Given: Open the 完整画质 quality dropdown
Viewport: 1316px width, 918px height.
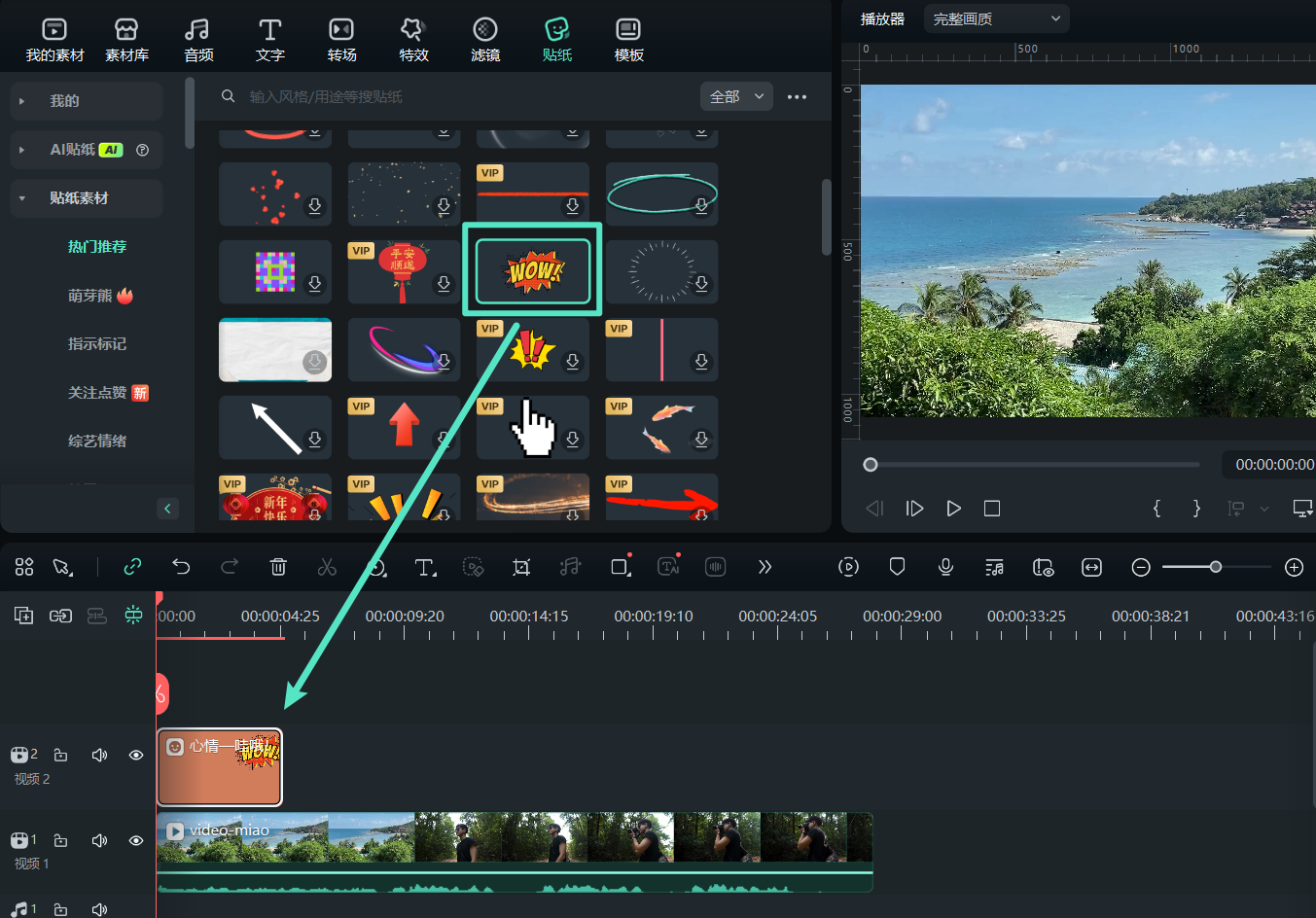Looking at the screenshot, I should tap(996, 18).
